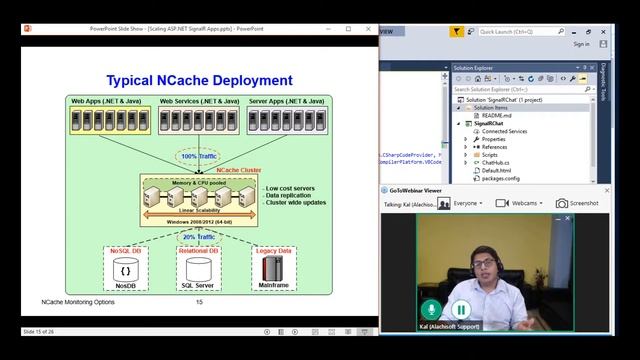Click the Quick Launch search box
This screenshot has width=640, height=360.
pyautogui.click(x=522, y=31)
